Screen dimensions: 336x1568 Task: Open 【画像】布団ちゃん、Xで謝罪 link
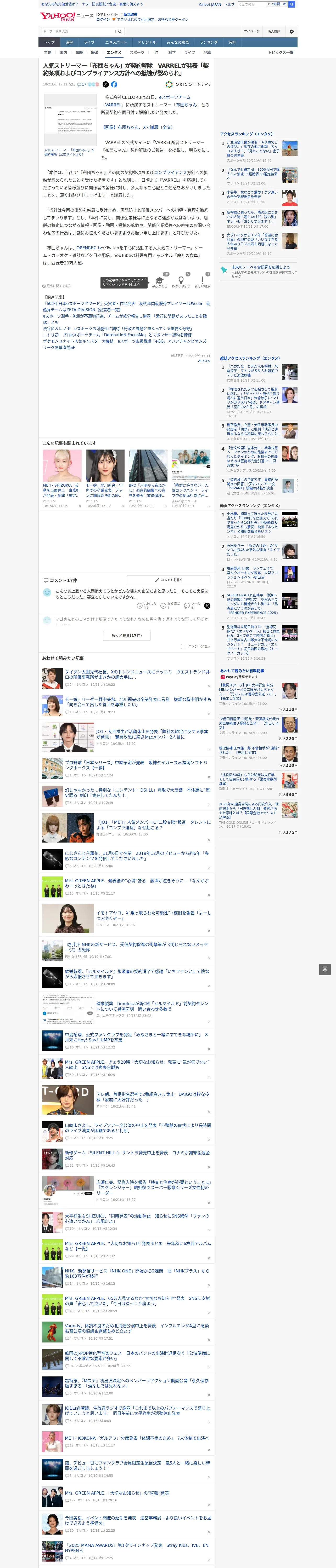(x=138, y=127)
